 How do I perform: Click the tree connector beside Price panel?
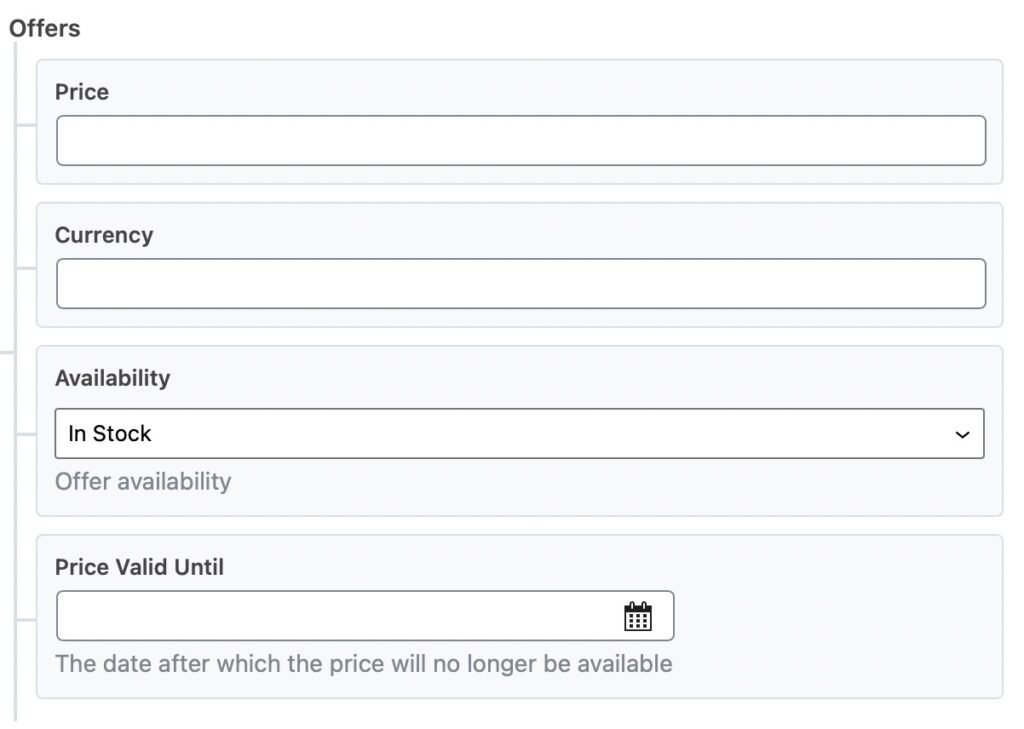tap(26, 125)
